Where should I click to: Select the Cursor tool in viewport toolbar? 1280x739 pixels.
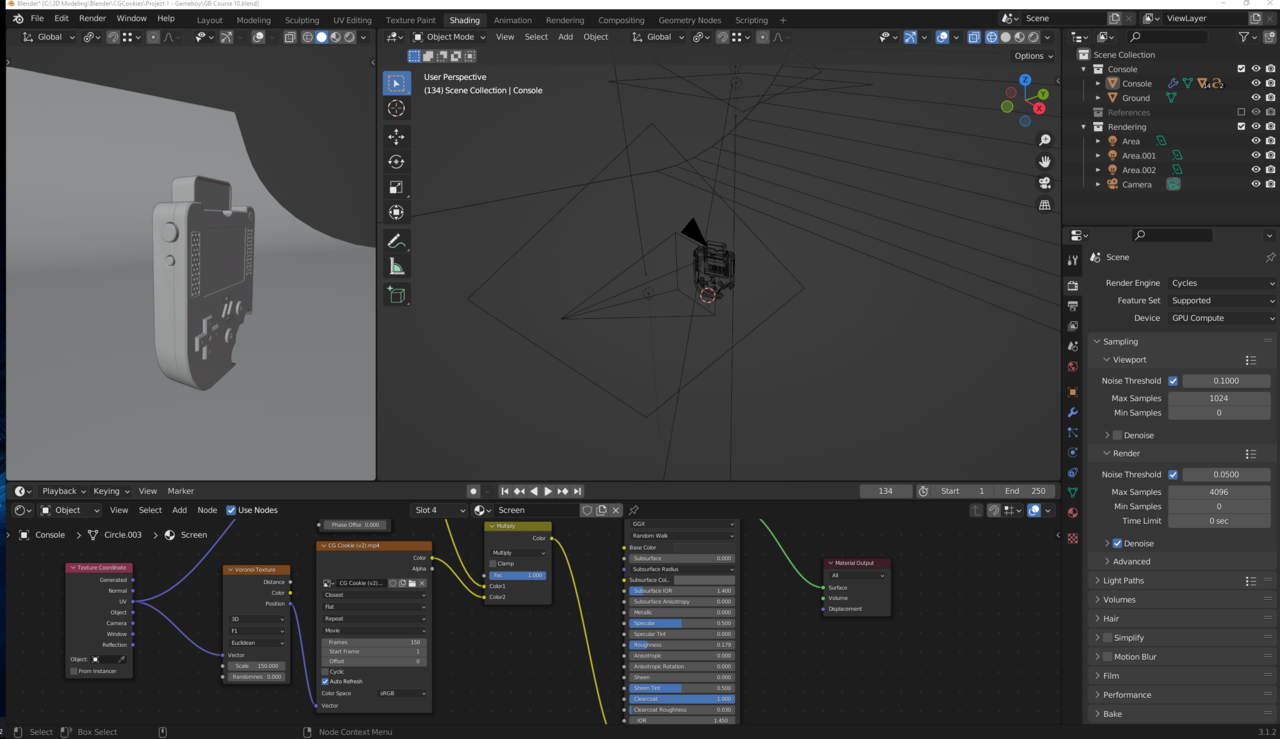point(397,109)
